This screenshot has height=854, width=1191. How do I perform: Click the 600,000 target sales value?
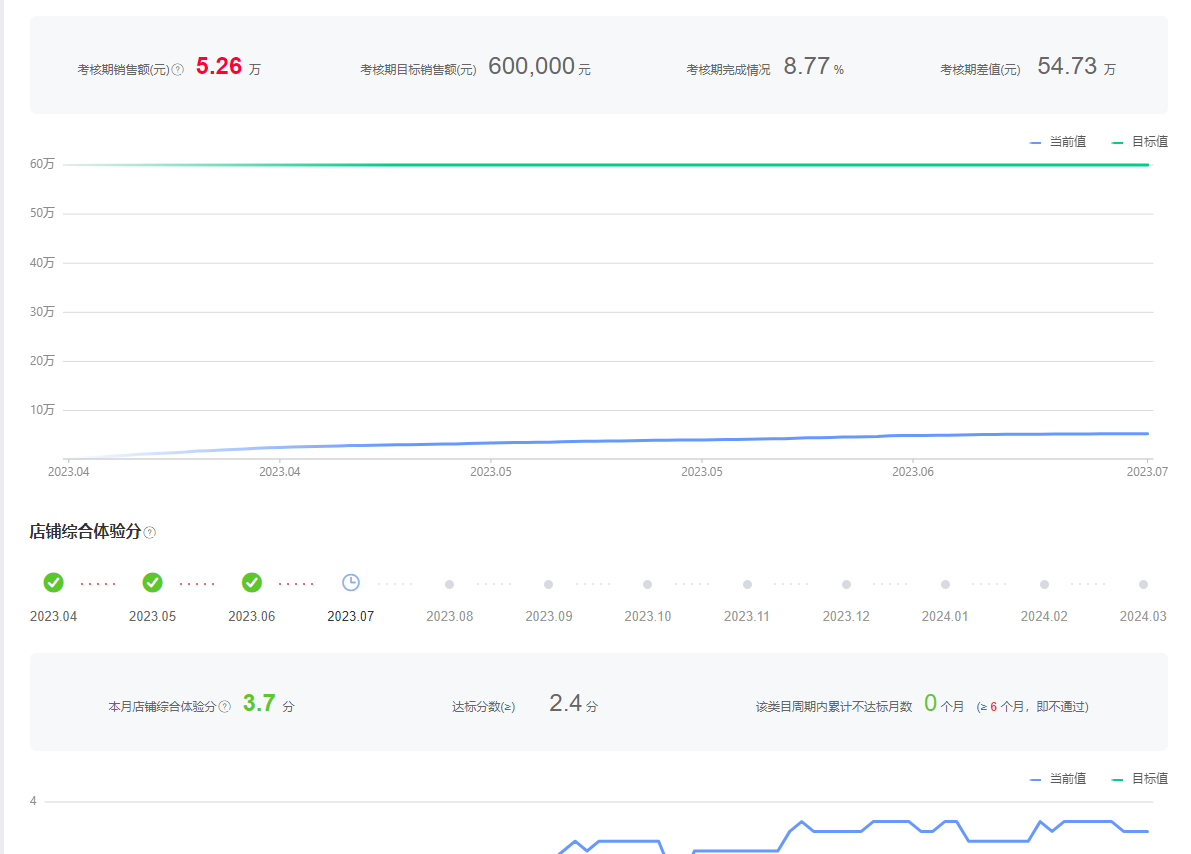[531, 67]
